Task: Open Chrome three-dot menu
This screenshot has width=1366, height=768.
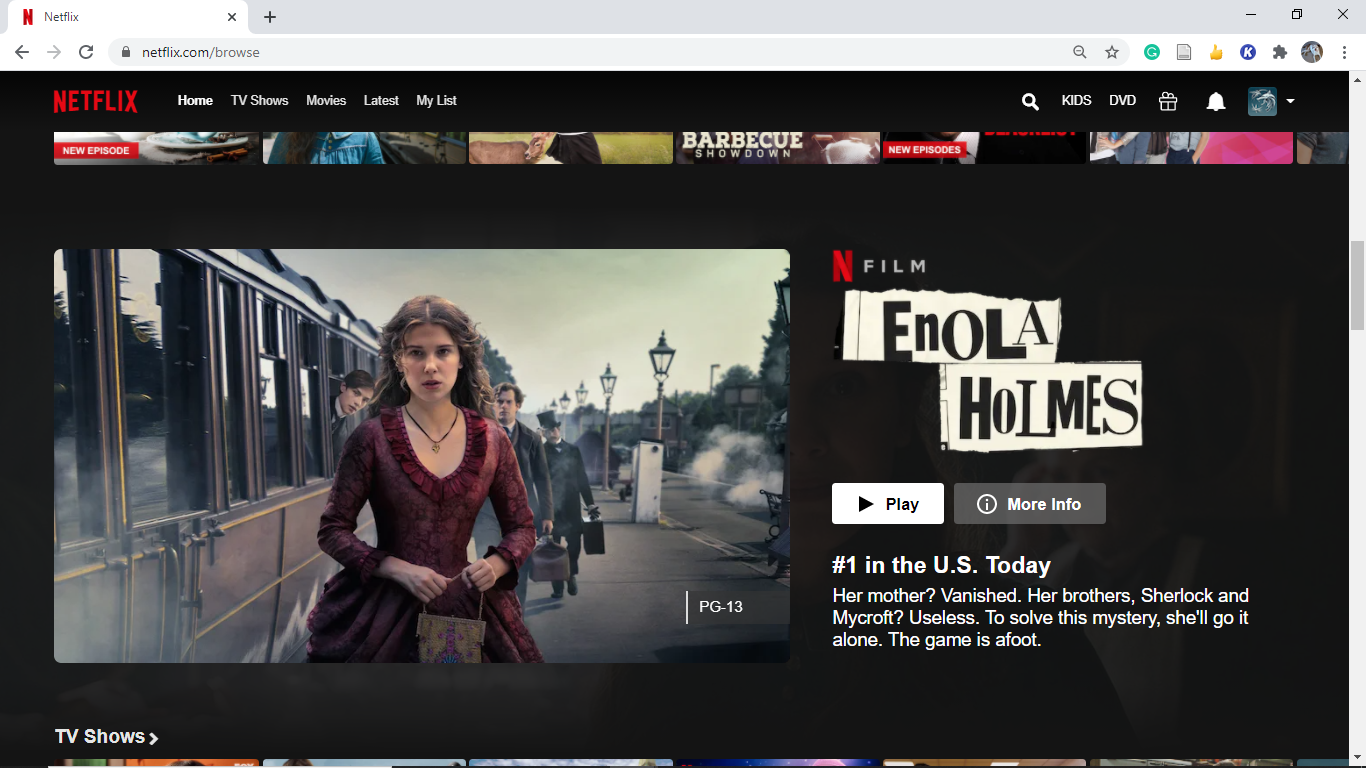Action: [1344, 52]
